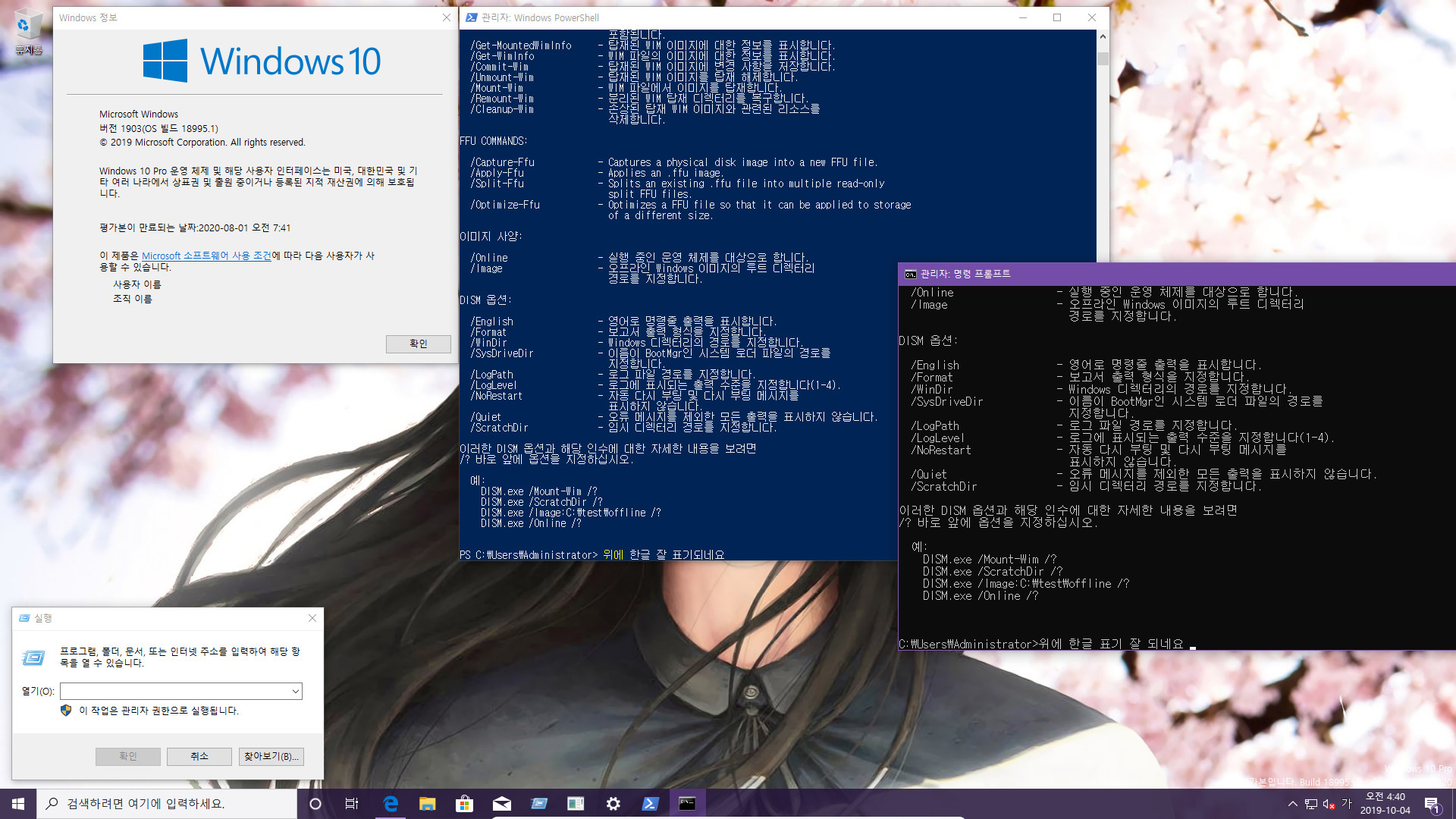1456x819 pixels.
Task: Open the Mail app from the taskbar
Action: pyautogui.click(x=501, y=804)
